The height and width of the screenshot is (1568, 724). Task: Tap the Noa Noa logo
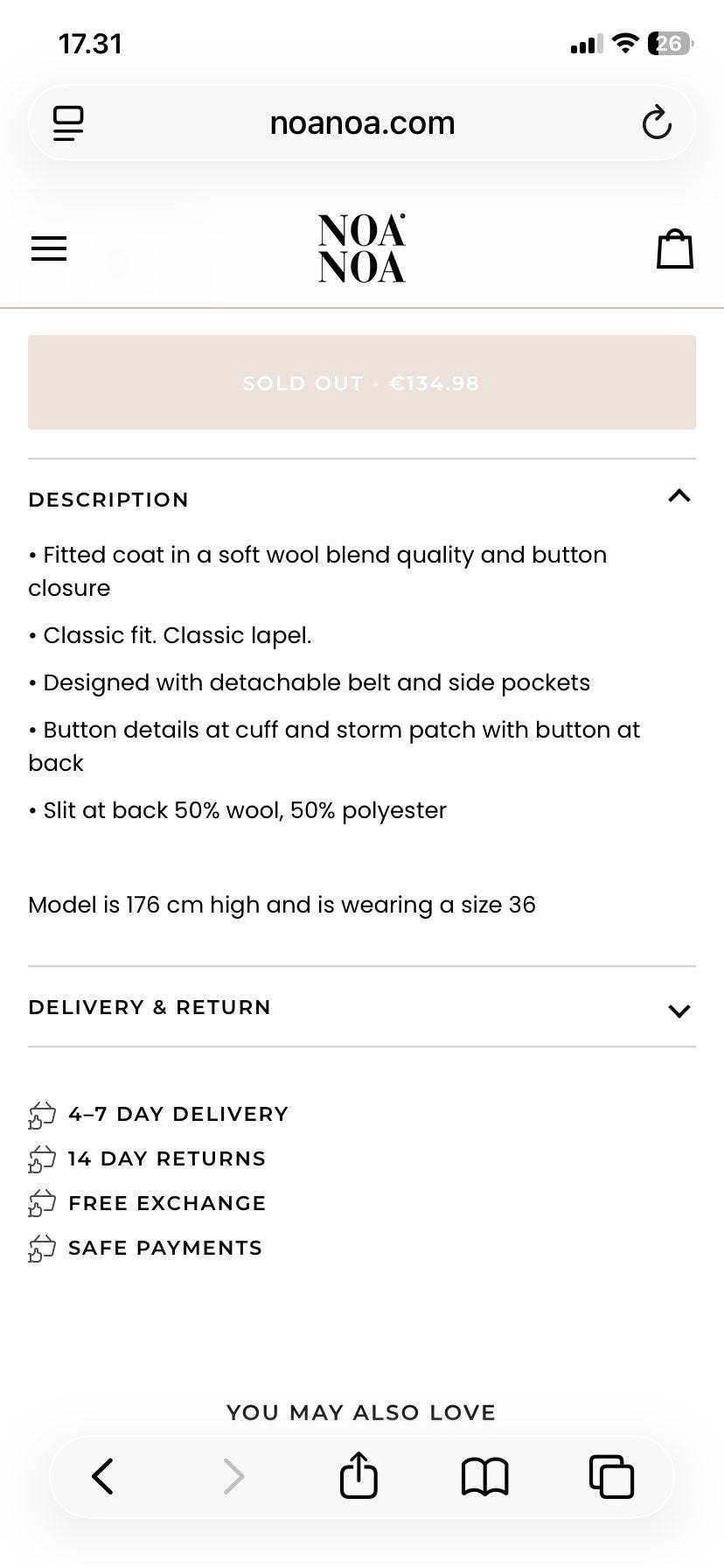click(x=362, y=249)
